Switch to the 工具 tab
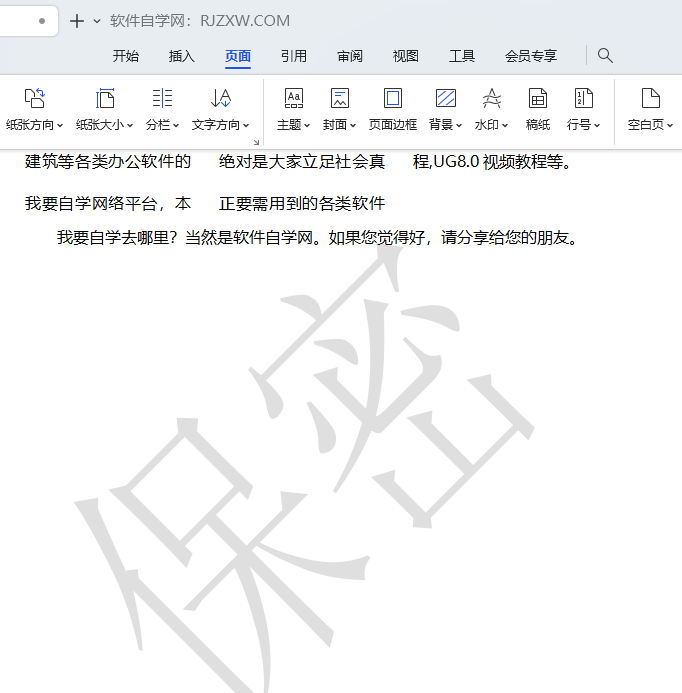682x693 pixels. coord(462,56)
